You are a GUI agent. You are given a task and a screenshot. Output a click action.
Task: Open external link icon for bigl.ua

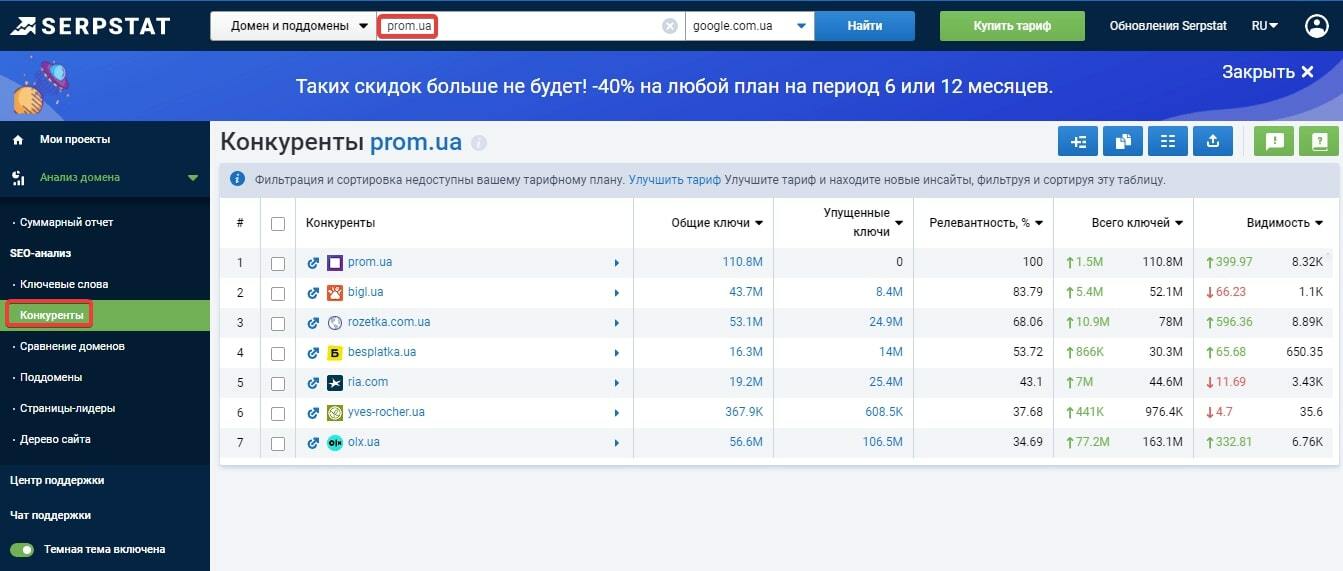(x=313, y=293)
